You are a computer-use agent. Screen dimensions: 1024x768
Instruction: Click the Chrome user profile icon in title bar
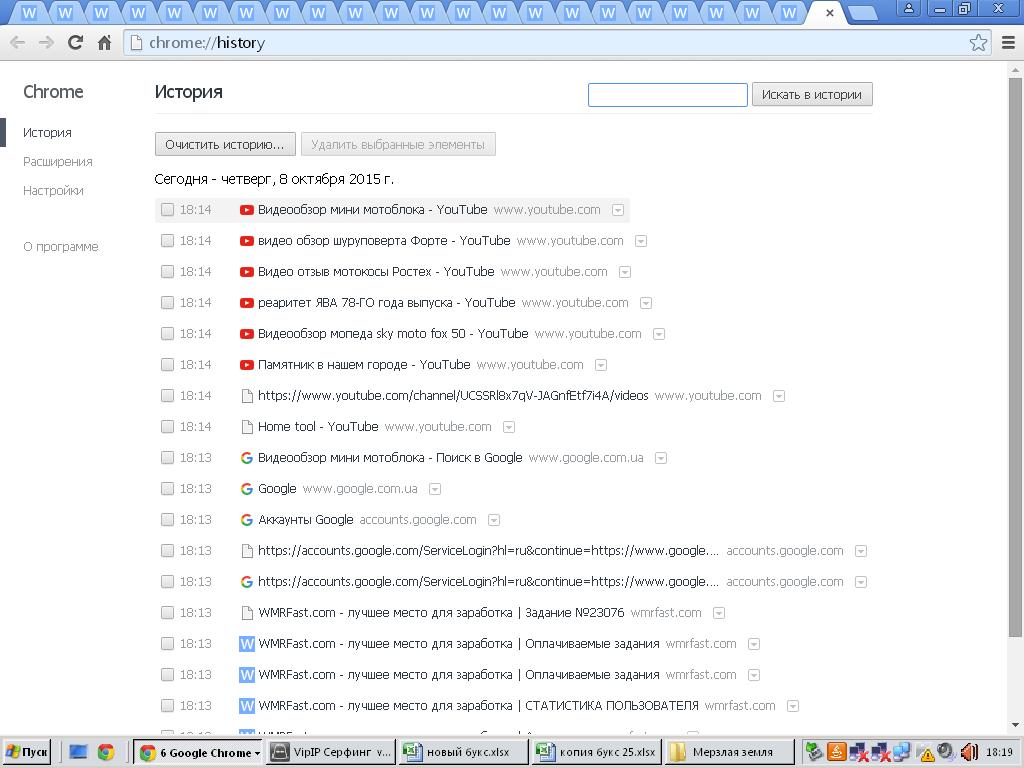pyautogui.click(x=908, y=9)
